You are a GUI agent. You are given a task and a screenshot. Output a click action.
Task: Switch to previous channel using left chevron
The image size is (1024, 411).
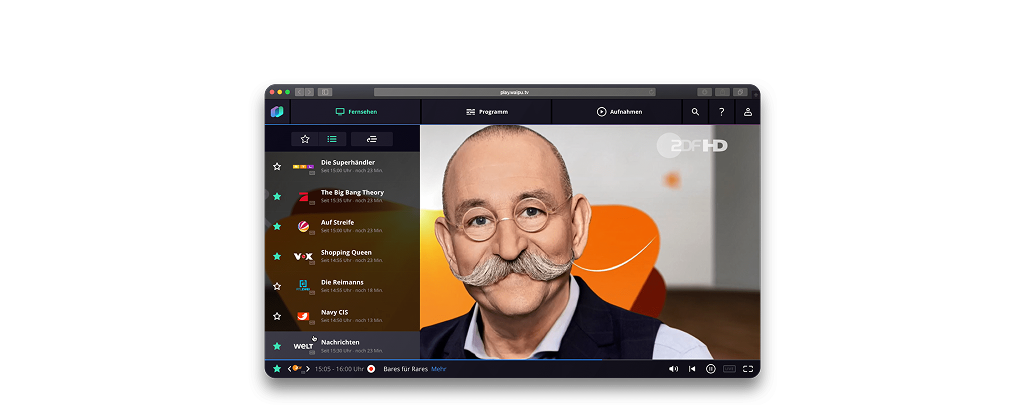tap(289, 369)
